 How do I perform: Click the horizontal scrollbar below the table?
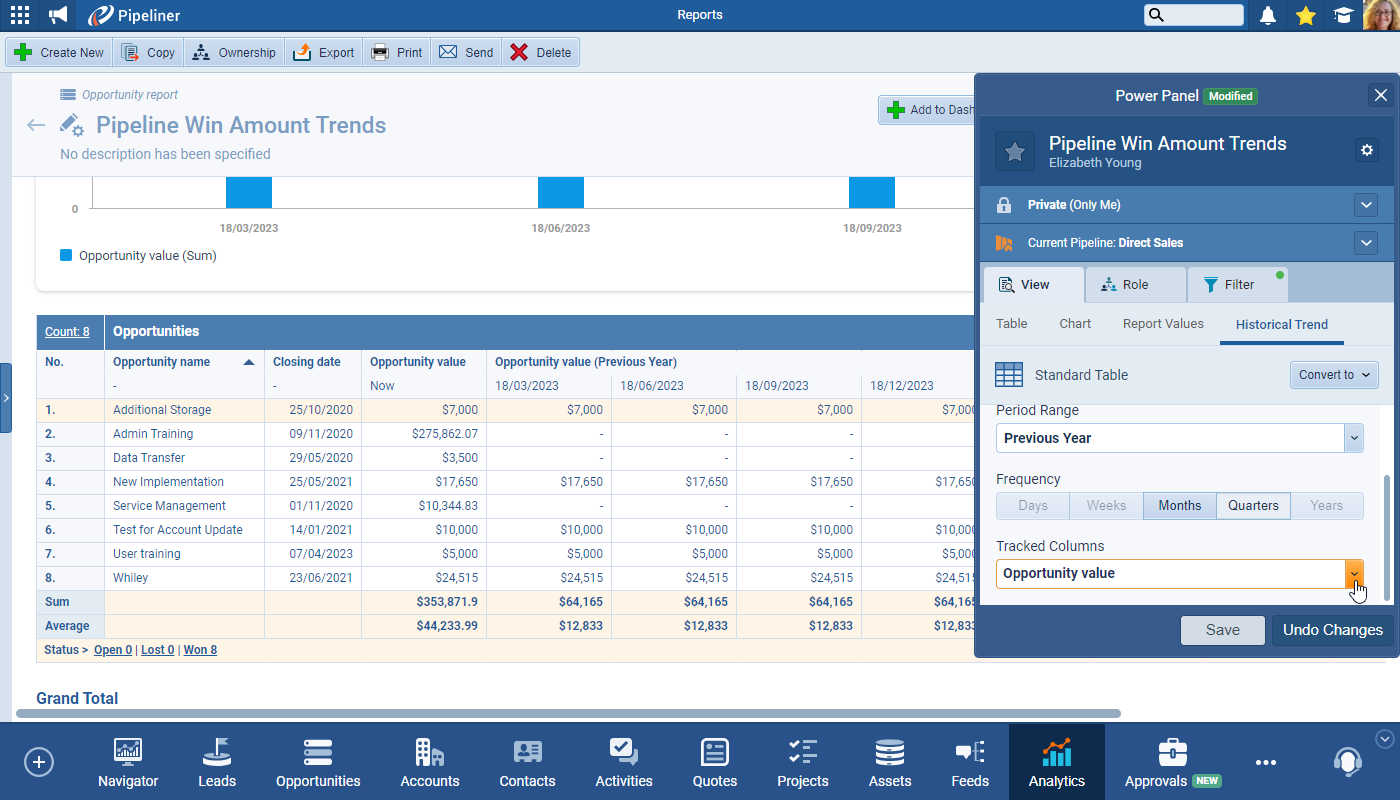point(568,714)
